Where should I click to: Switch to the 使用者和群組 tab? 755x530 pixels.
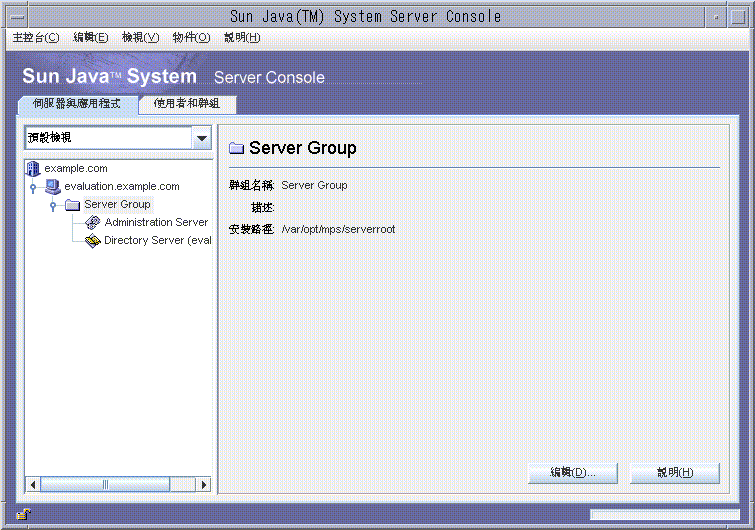[x=187, y=104]
